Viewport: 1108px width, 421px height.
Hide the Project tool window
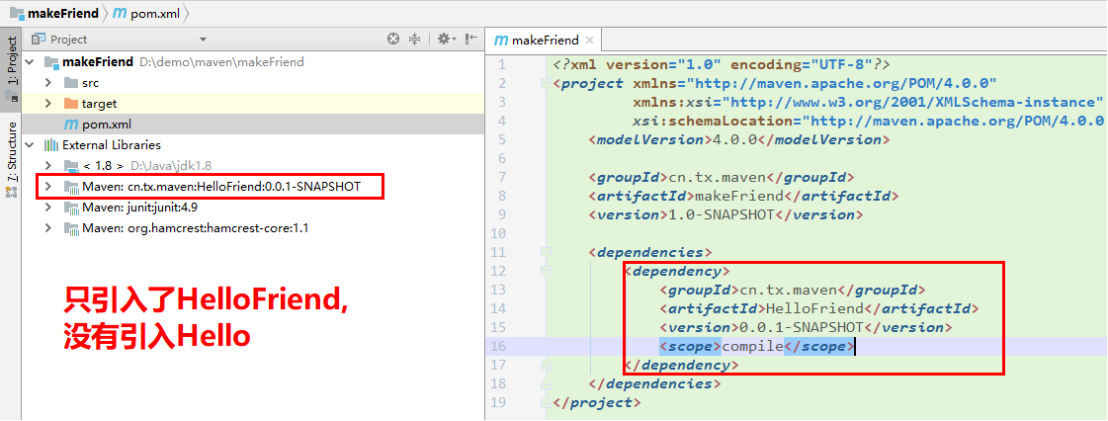pyautogui.click(x=471, y=40)
